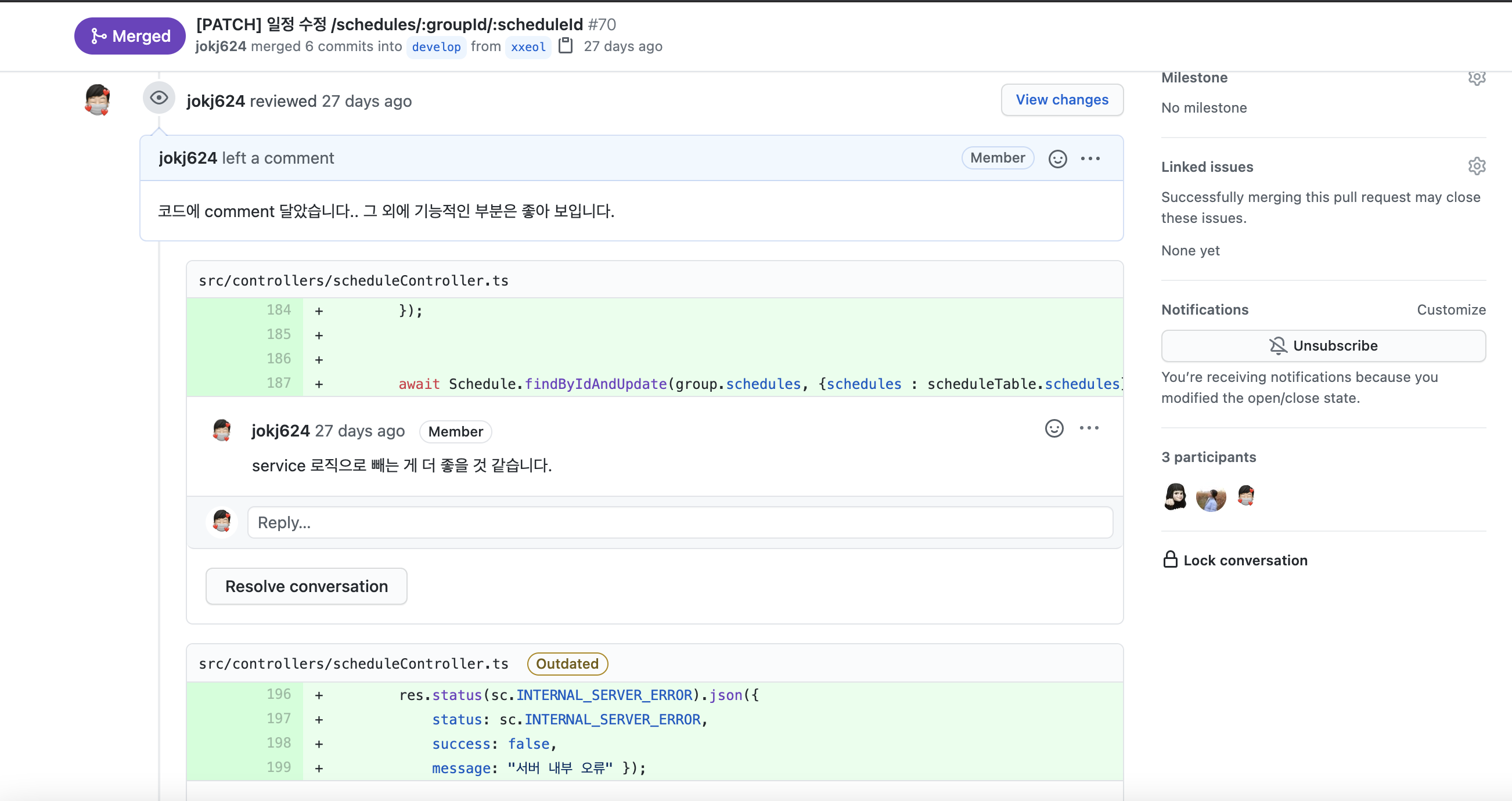1512x801 pixels.
Task: Open three-dot menu on review comment header
Action: (1090, 158)
